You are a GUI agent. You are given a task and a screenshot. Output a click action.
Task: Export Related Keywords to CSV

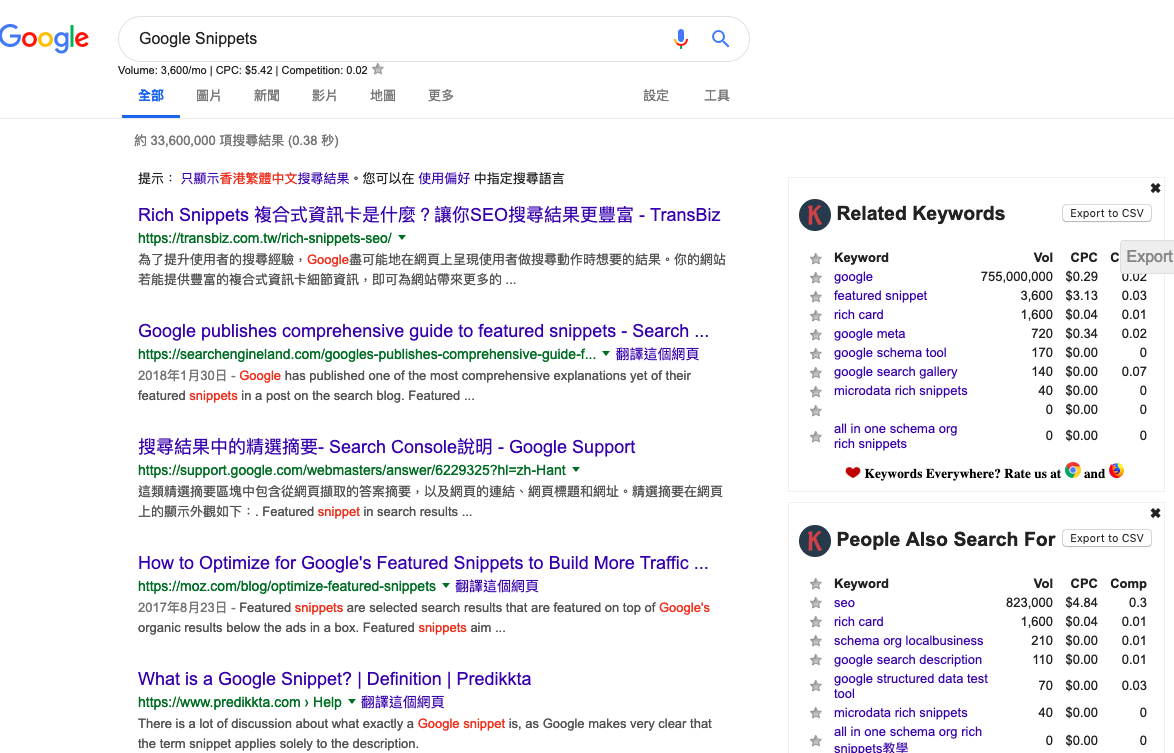tap(1107, 213)
